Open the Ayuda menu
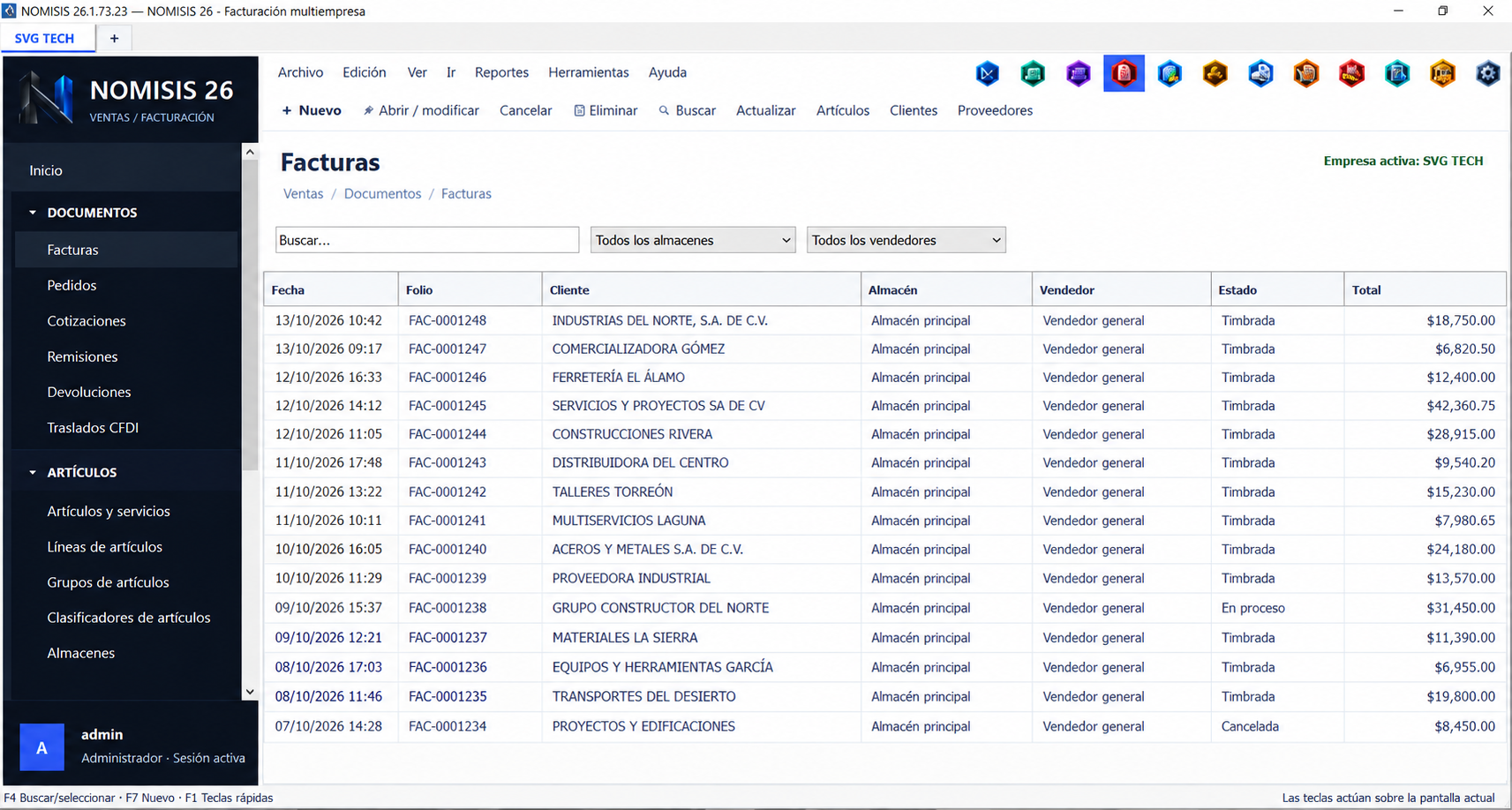This screenshot has height=810, width=1512. click(667, 72)
